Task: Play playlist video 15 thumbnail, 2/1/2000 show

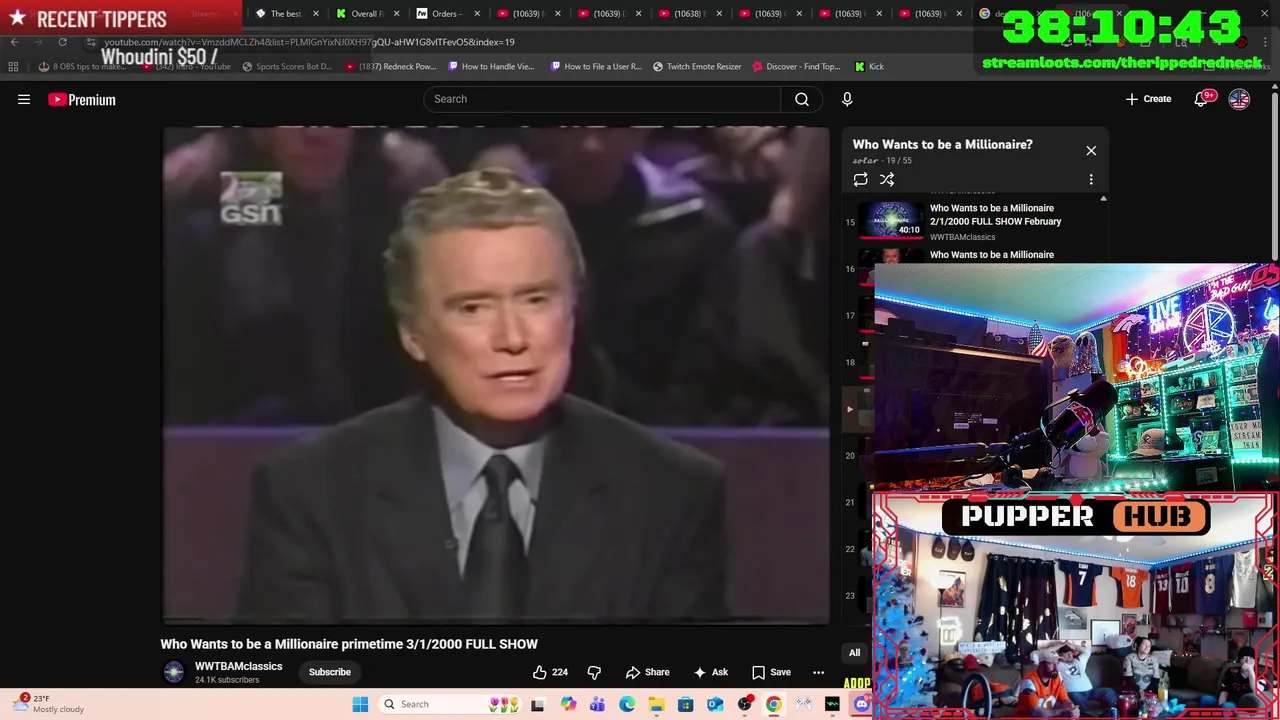Action: [x=892, y=221]
